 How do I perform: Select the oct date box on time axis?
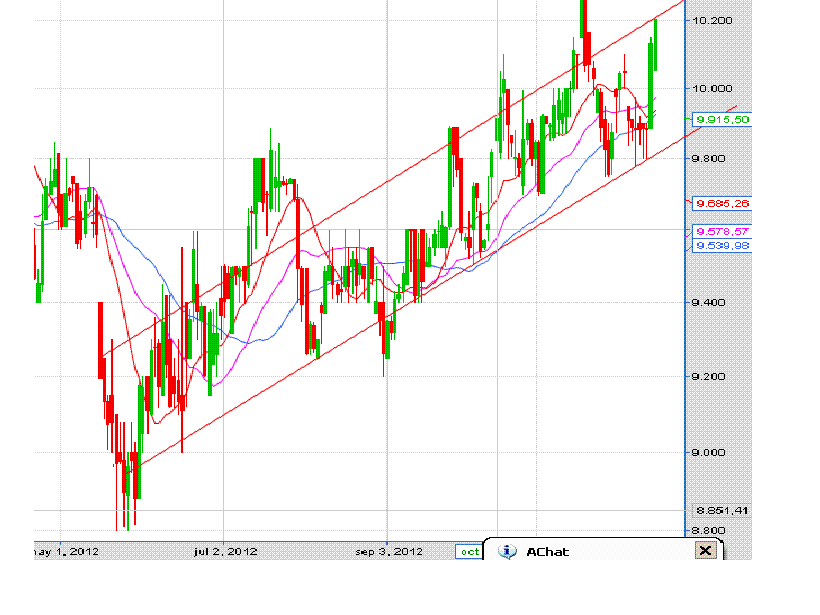[x=469, y=551]
